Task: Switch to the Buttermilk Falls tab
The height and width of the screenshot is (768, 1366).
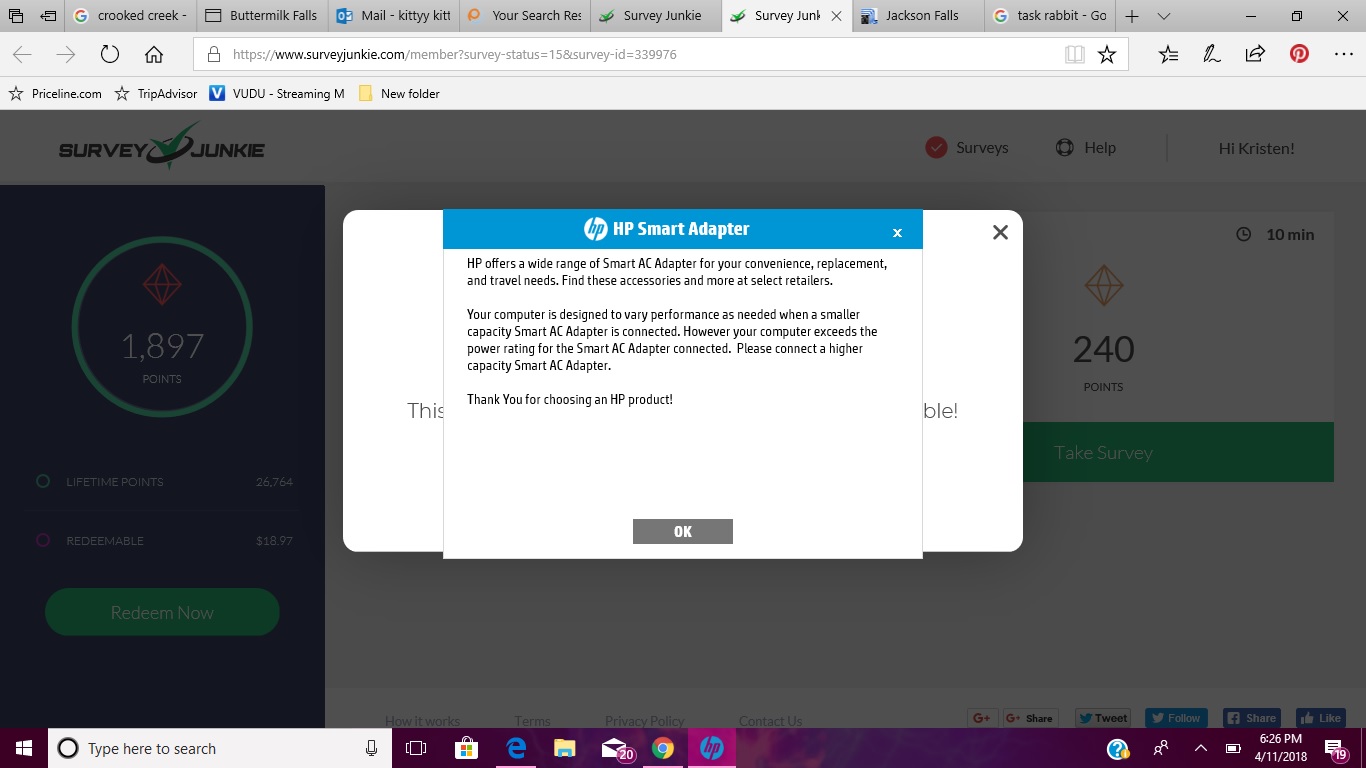Action: (x=262, y=16)
